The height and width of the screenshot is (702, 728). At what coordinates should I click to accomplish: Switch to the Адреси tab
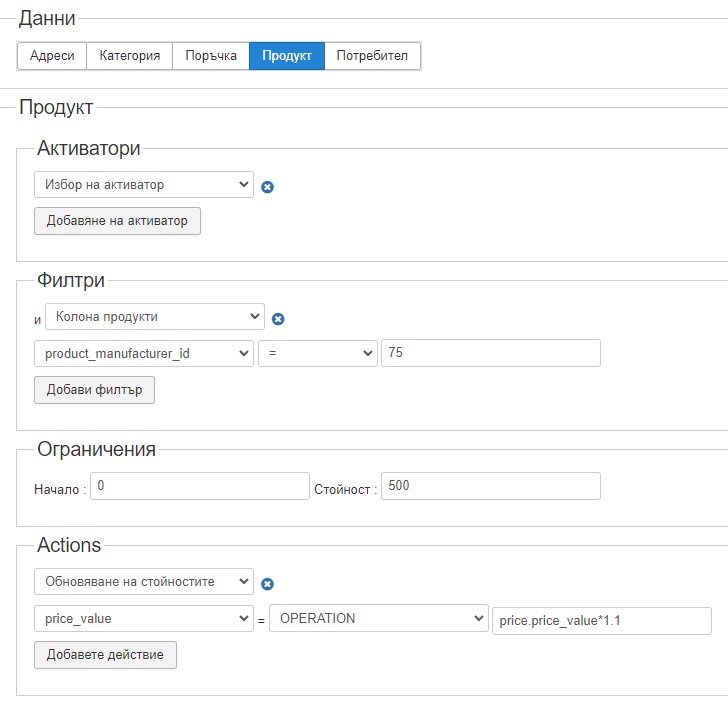click(52, 56)
